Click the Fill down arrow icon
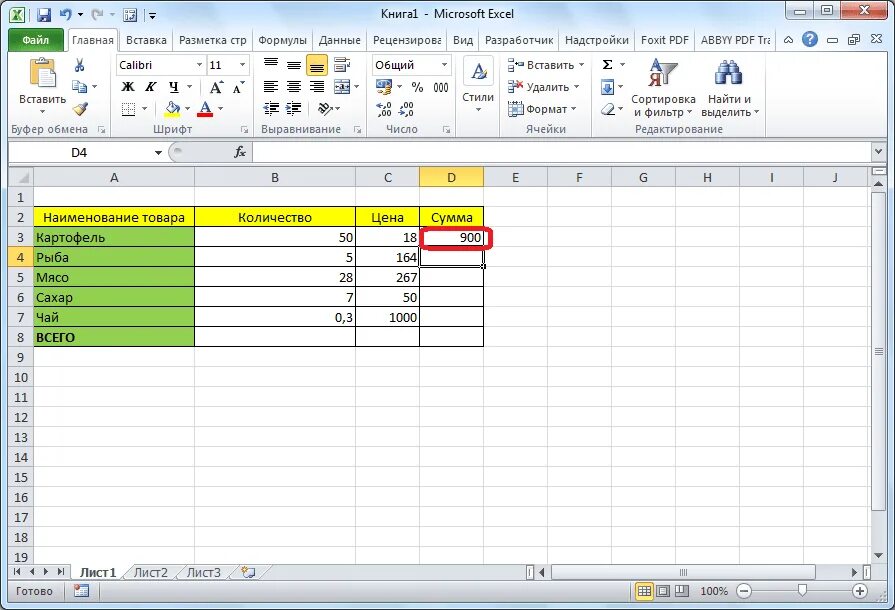 coord(607,87)
